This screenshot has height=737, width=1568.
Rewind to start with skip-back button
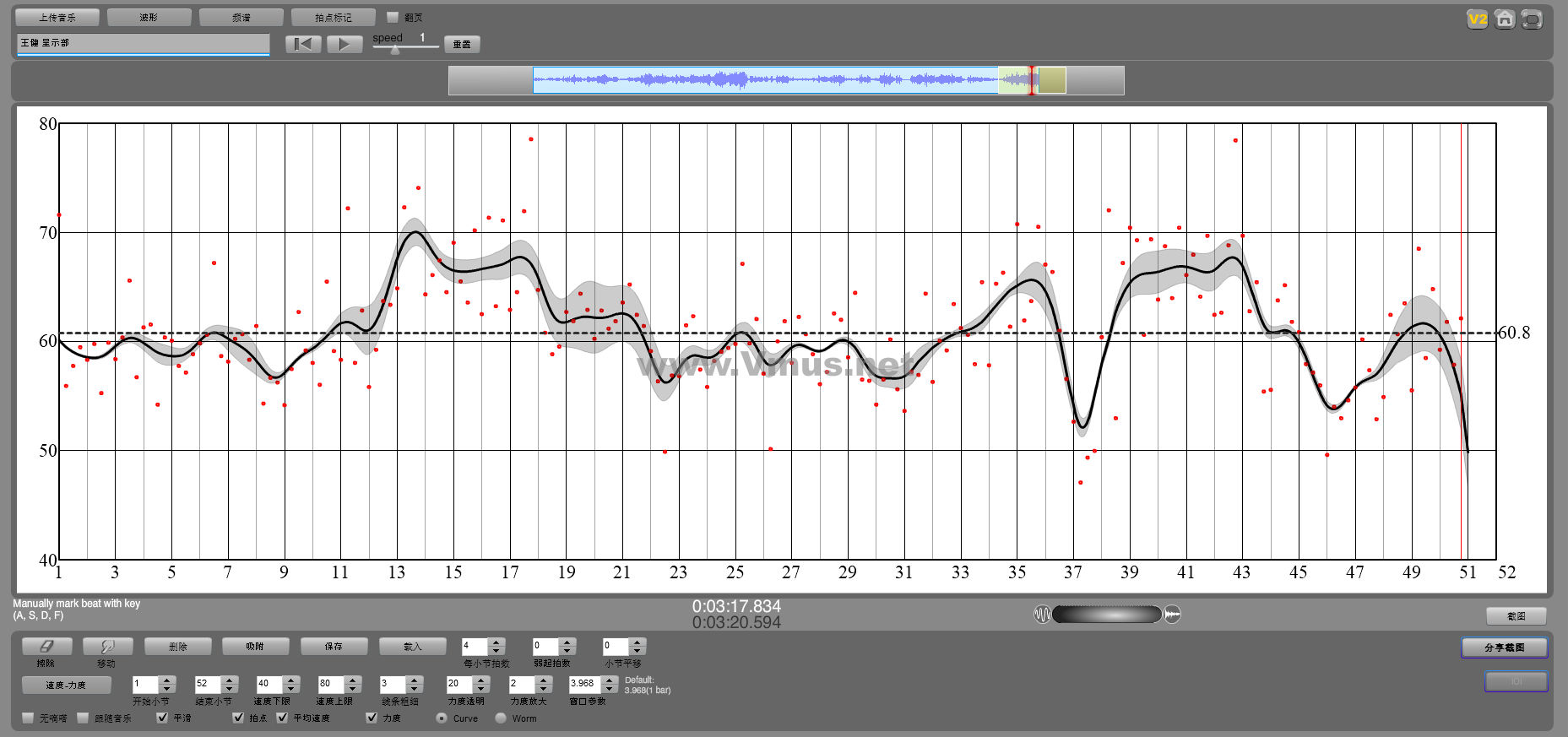(x=303, y=45)
